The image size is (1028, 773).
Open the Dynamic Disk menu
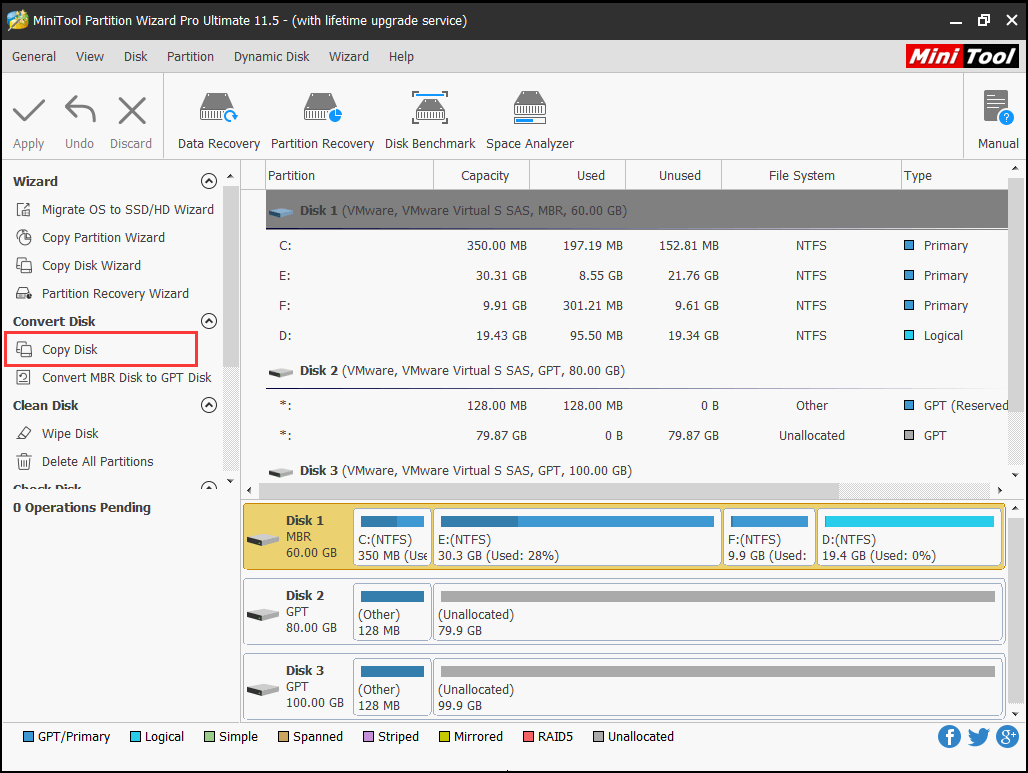(x=271, y=57)
